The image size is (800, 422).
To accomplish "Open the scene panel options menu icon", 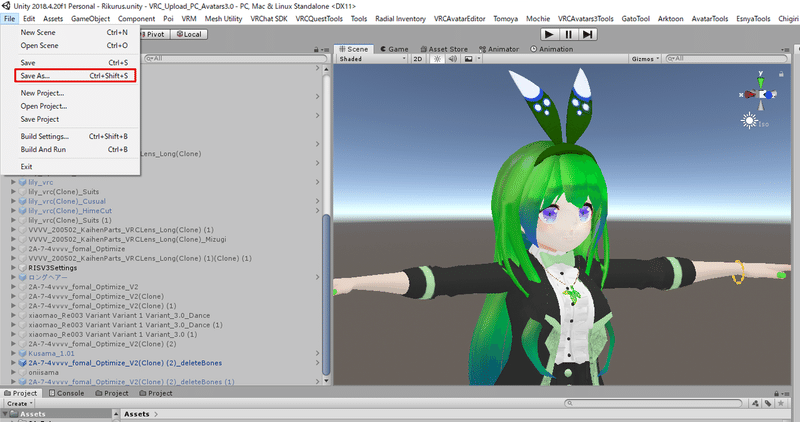I will coord(785,49).
